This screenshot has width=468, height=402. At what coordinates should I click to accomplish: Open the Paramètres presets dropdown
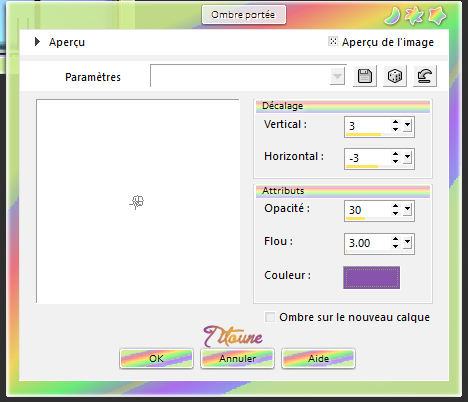click(x=337, y=76)
